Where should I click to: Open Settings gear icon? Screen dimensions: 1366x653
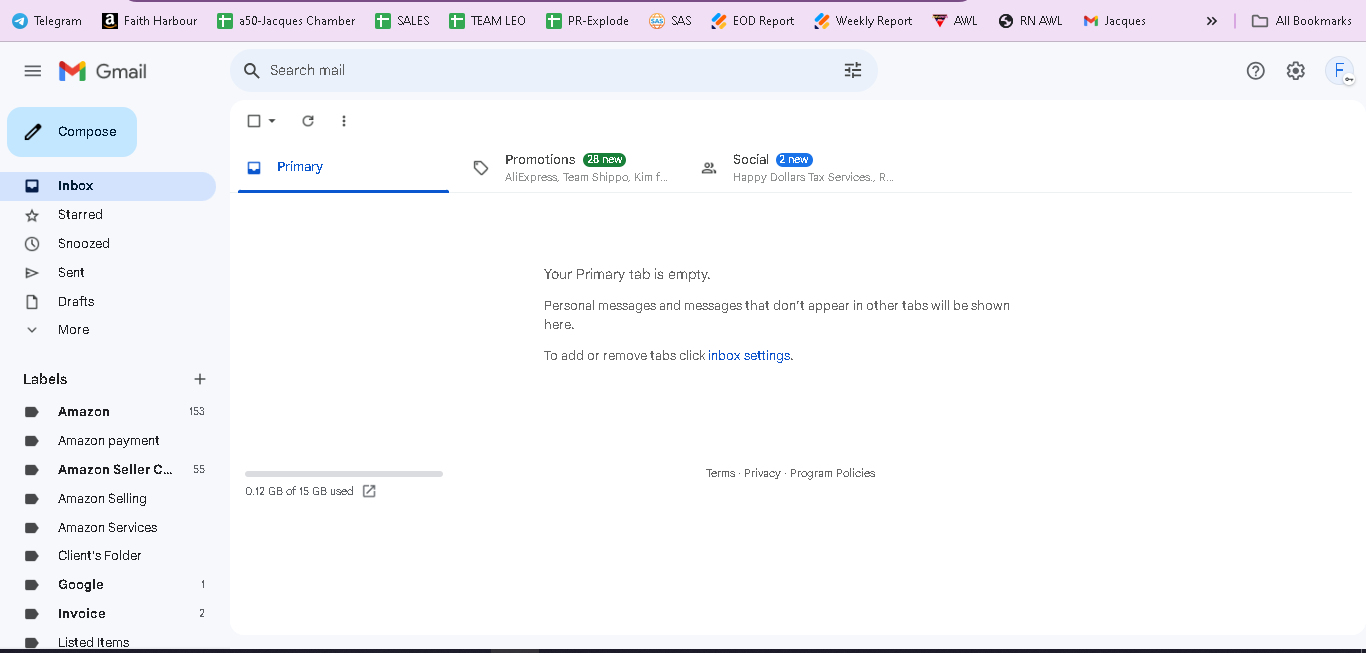[x=1296, y=70]
